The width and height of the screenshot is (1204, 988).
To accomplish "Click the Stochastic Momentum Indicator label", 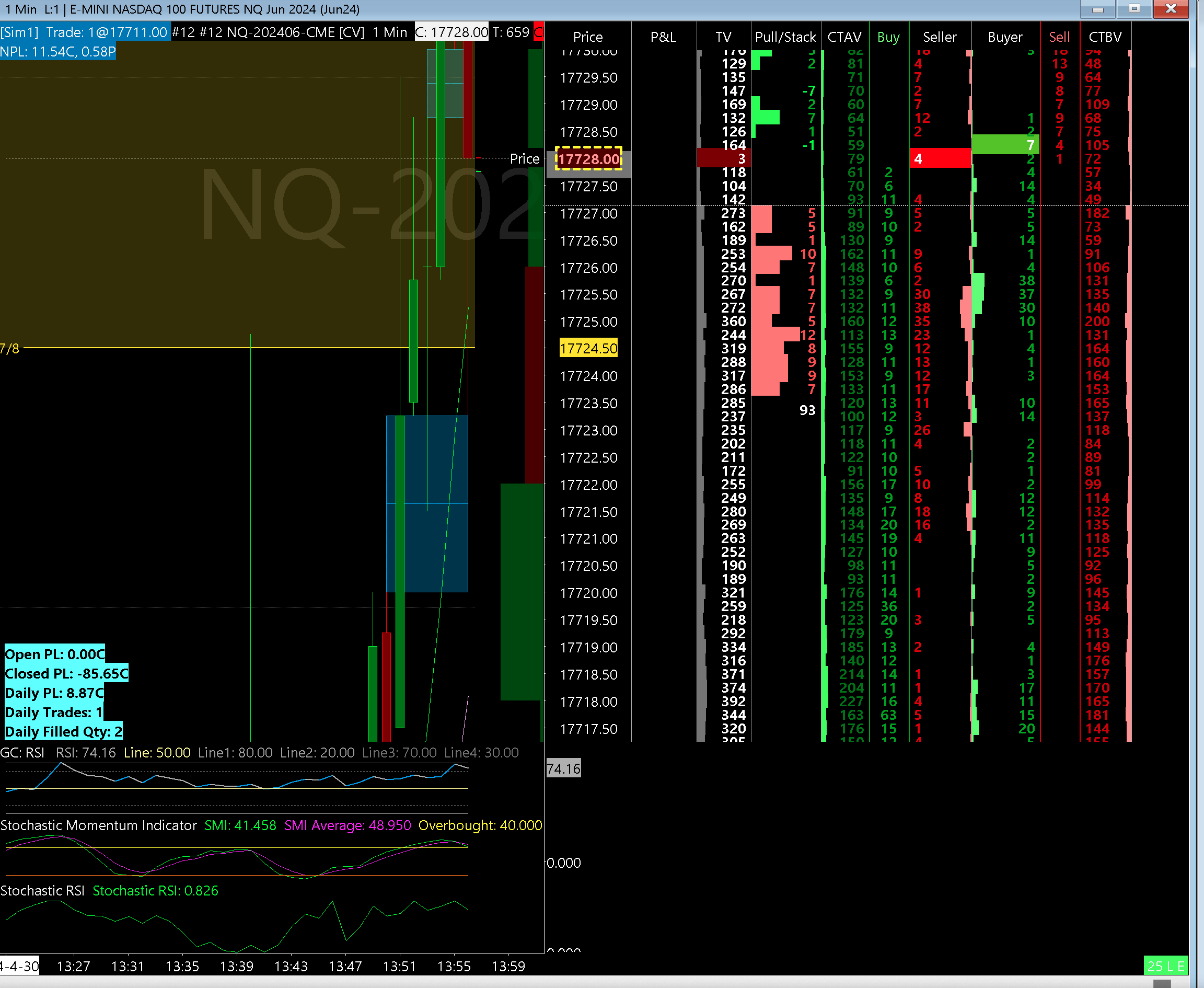I will click(x=98, y=825).
